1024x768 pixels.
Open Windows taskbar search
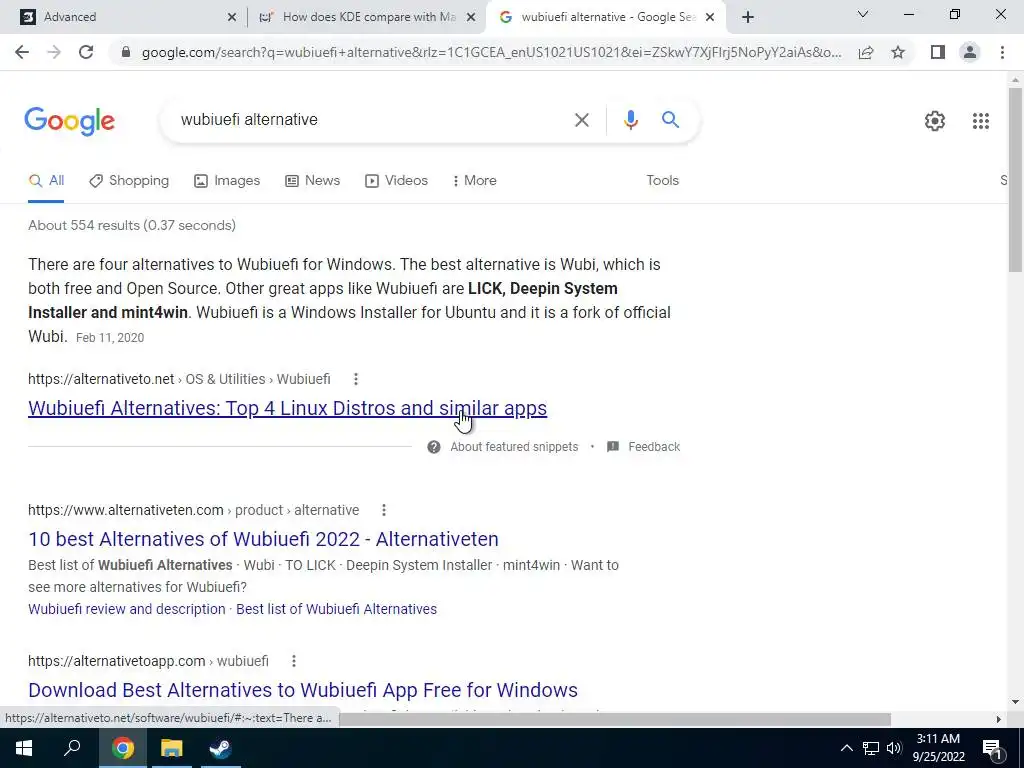click(x=72, y=748)
